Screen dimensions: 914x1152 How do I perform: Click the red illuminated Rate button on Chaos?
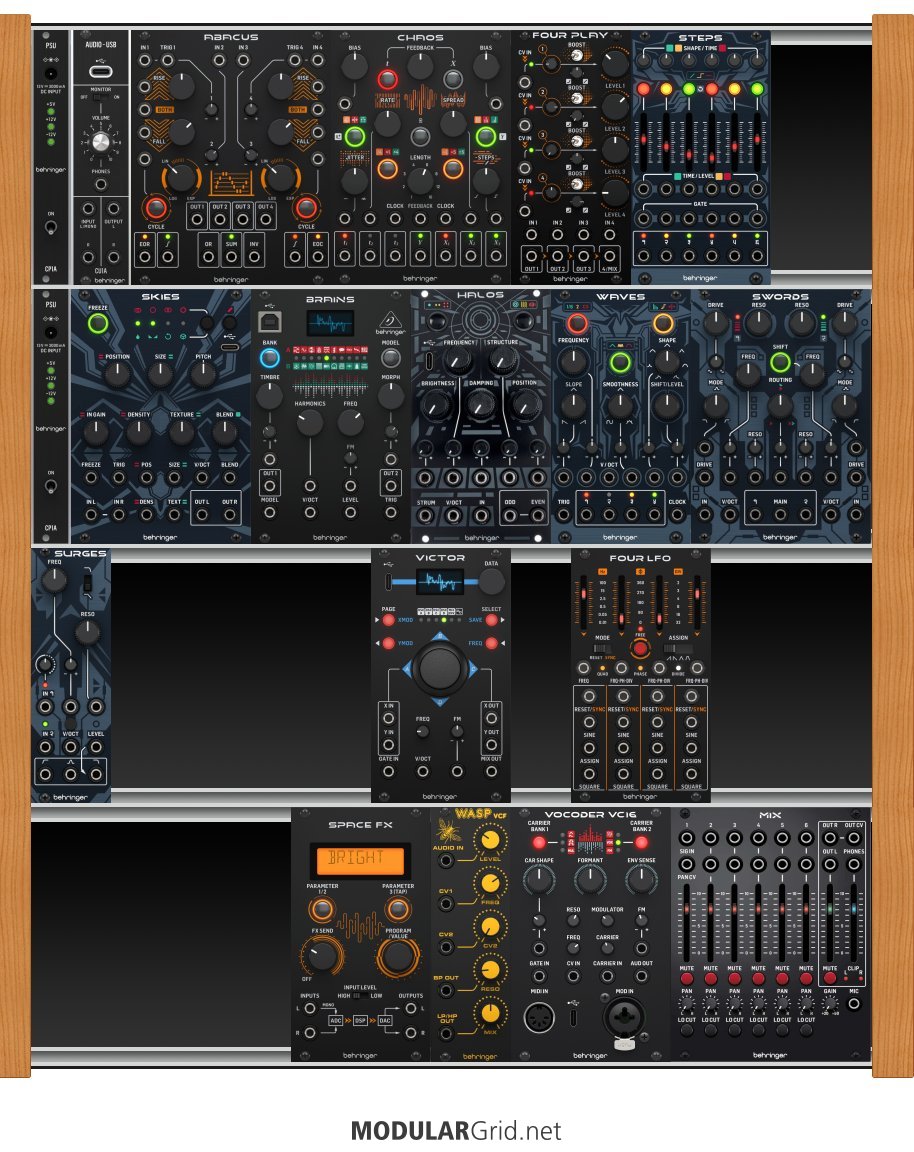[x=387, y=79]
